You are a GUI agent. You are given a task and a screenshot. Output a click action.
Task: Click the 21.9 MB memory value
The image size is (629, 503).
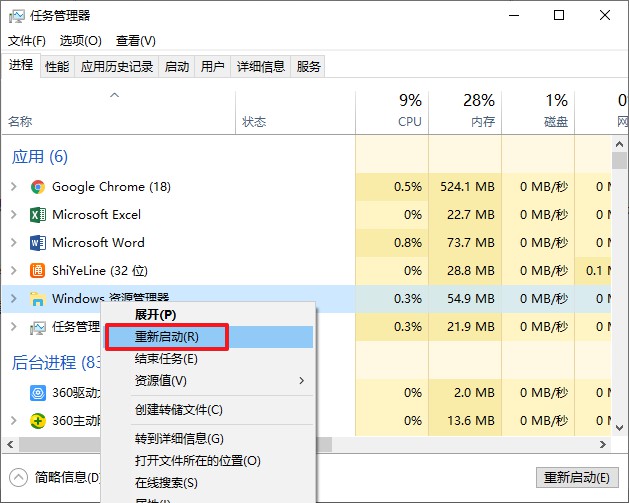coord(471,327)
